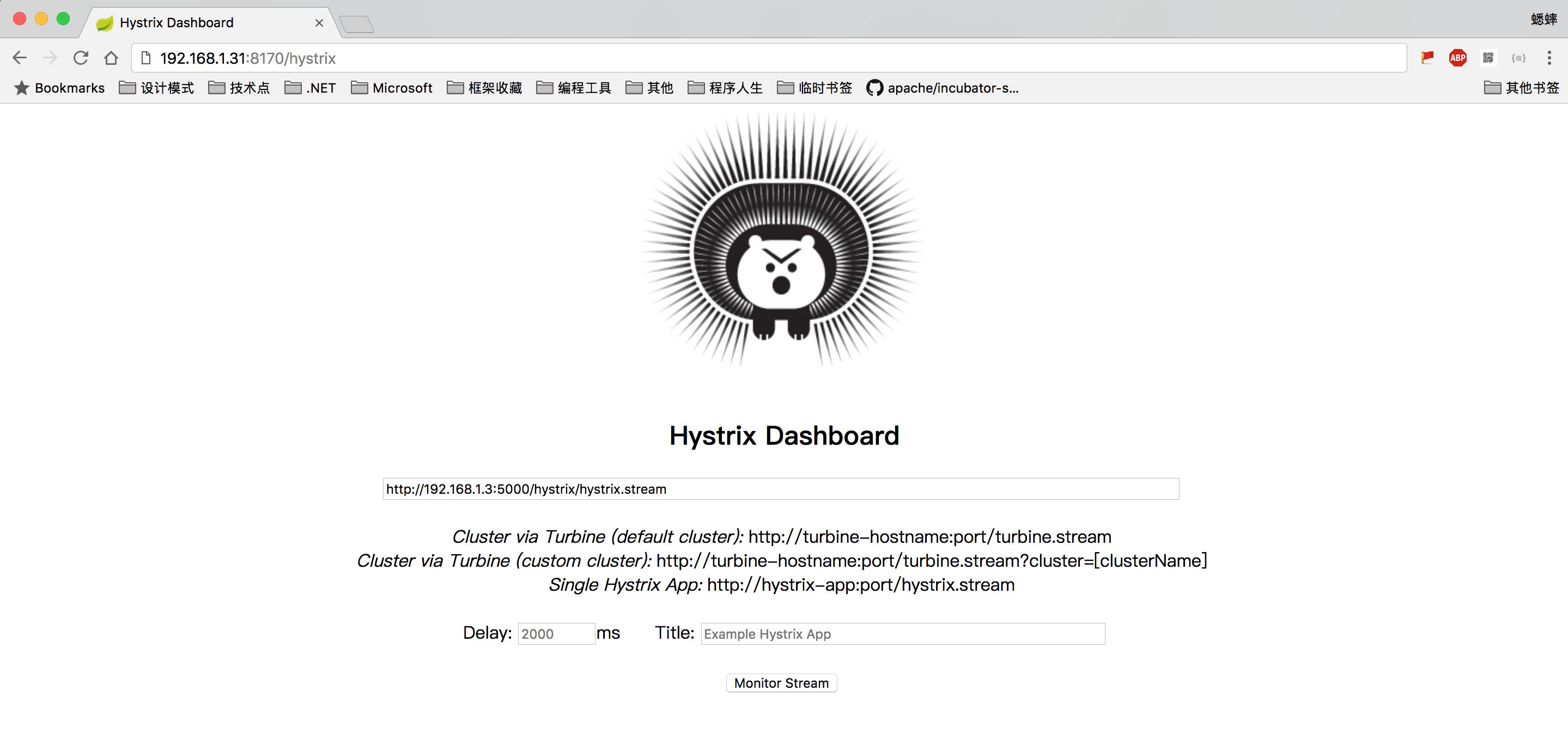This screenshot has height=751, width=1568.
Task: Go to the home page icon
Action: [x=111, y=58]
